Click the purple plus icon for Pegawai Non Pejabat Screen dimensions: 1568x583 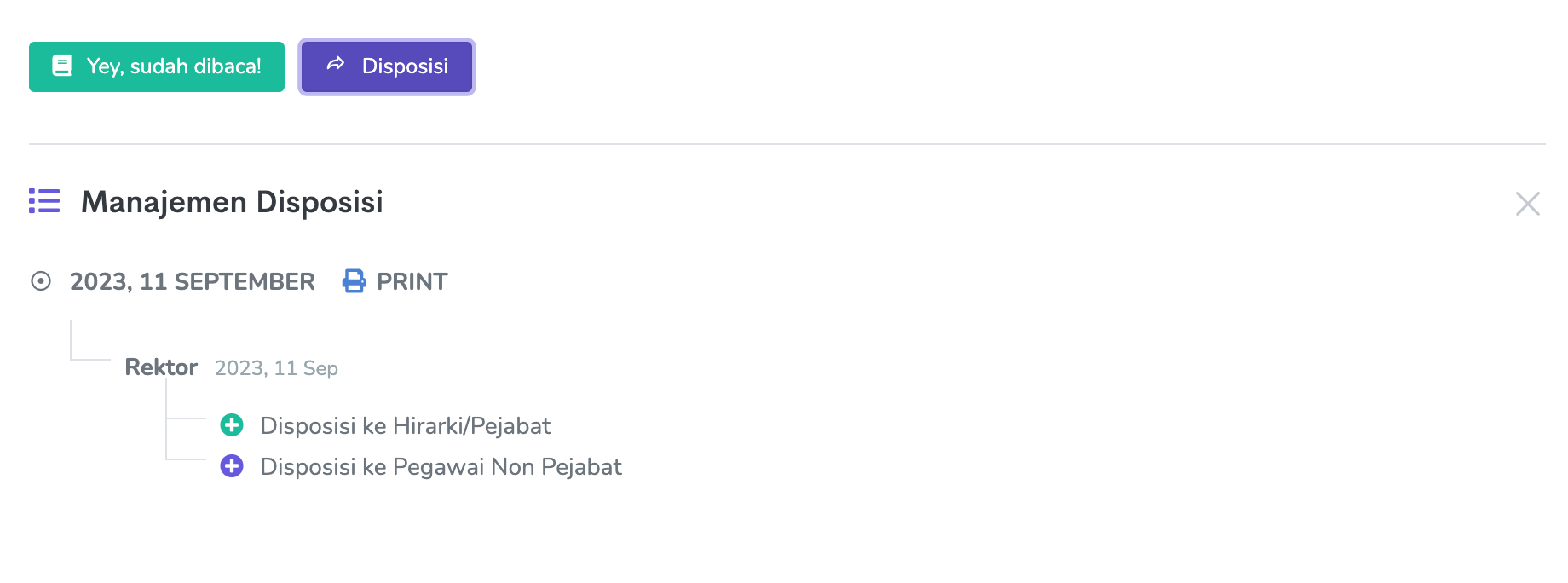pos(232,466)
